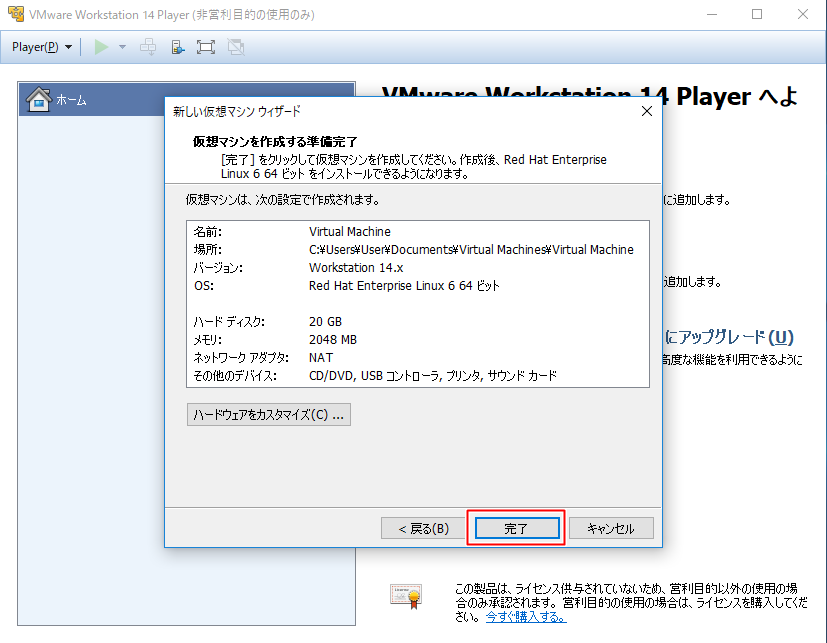The width and height of the screenshot is (827, 643).
Task: Click the ハード ディスク: label
Action: 229,322
